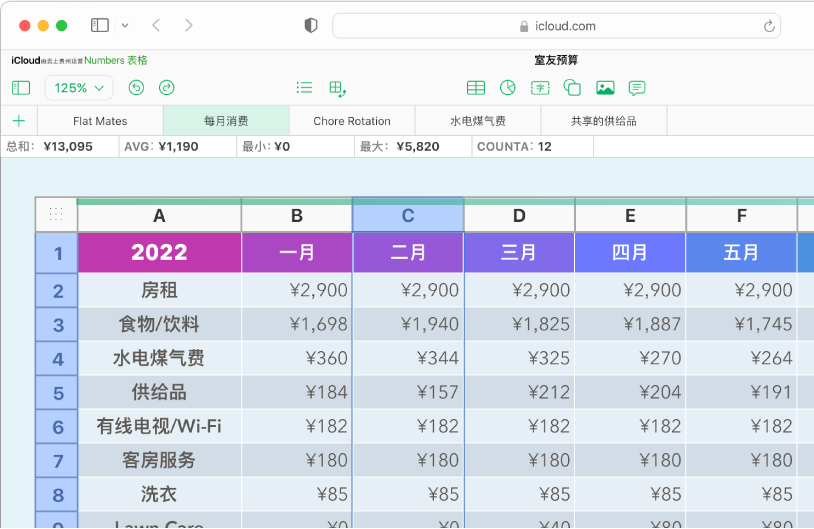Viewport: 814px width, 529px height.
Task: Switch to the Chore Rotation sheet tab
Action: click(x=352, y=121)
